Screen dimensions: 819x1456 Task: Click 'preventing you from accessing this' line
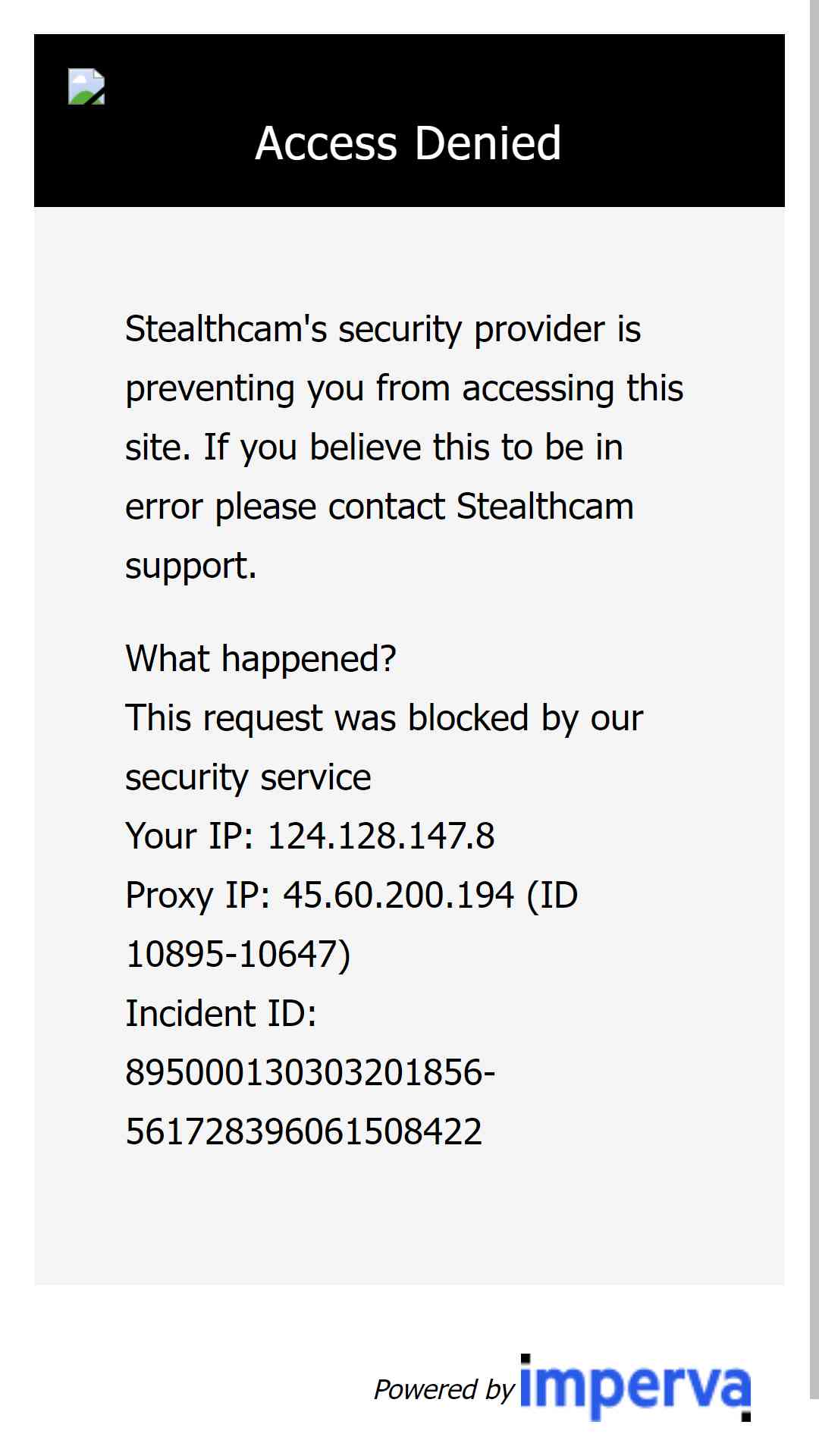tap(405, 388)
